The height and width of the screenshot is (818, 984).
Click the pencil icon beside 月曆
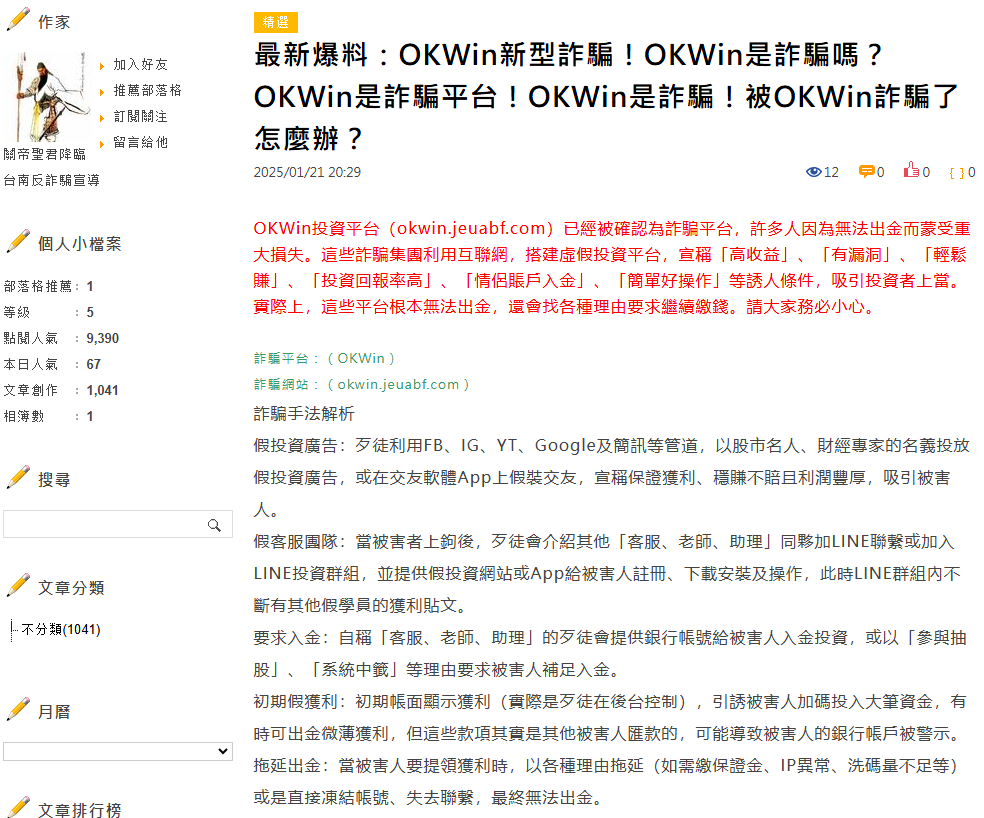coord(18,709)
